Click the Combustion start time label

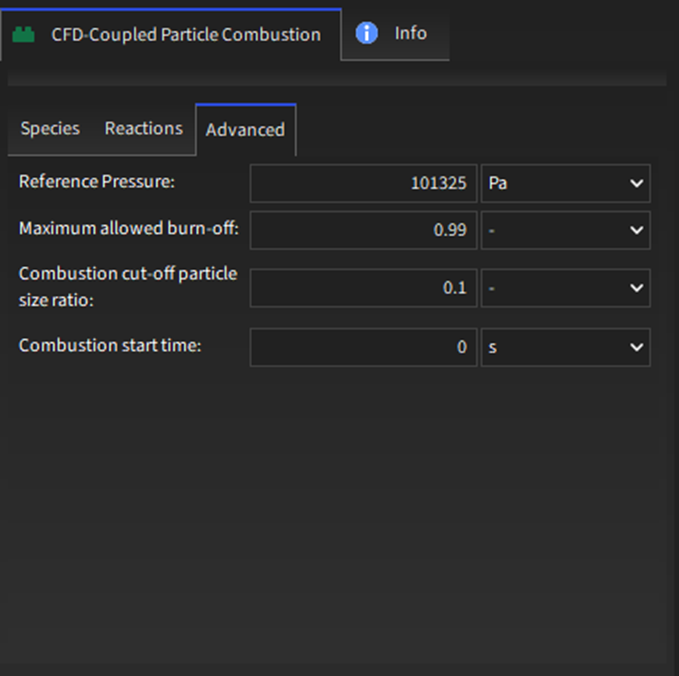click(110, 346)
